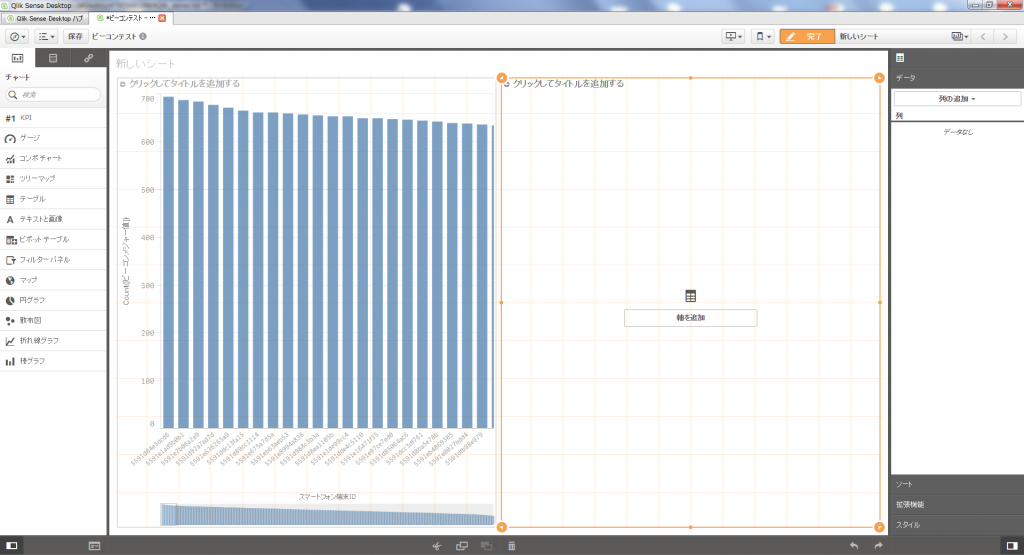Open the 列の追加 dropdown
Image resolution: width=1024 pixels, height=555 pixels.
click(956, 99)
